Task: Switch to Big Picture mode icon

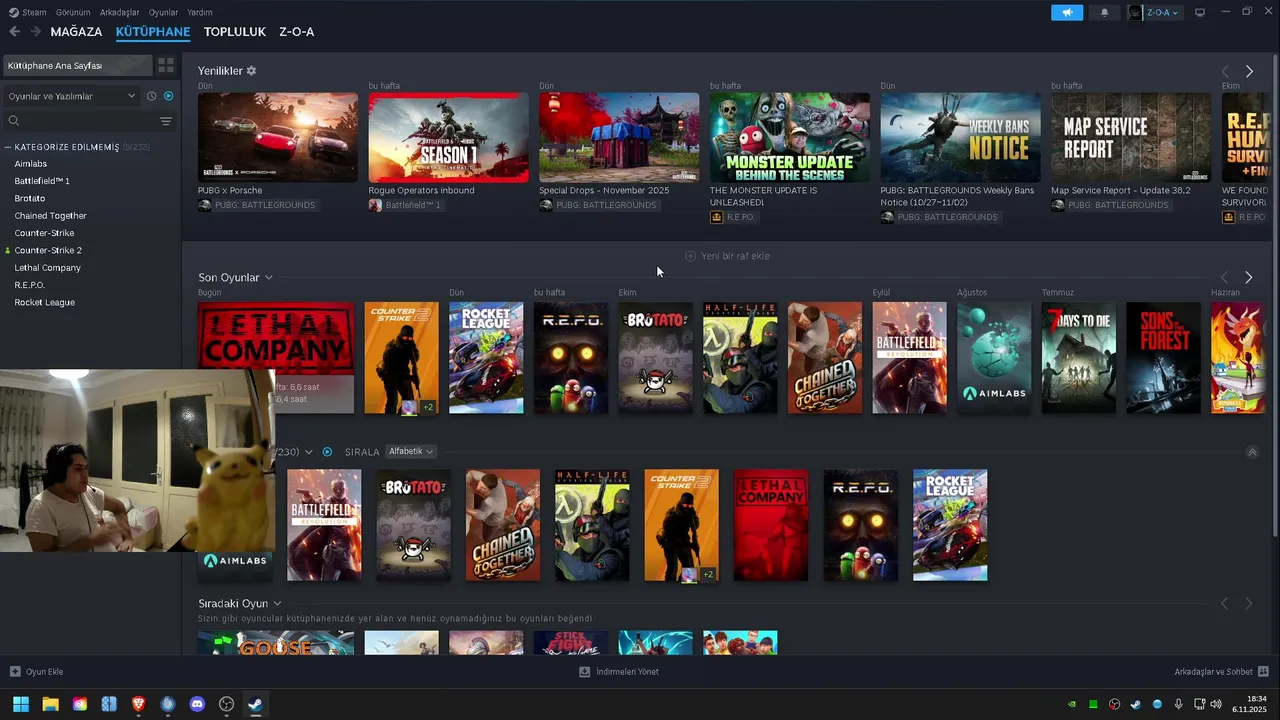Action: coord(1200,12)
